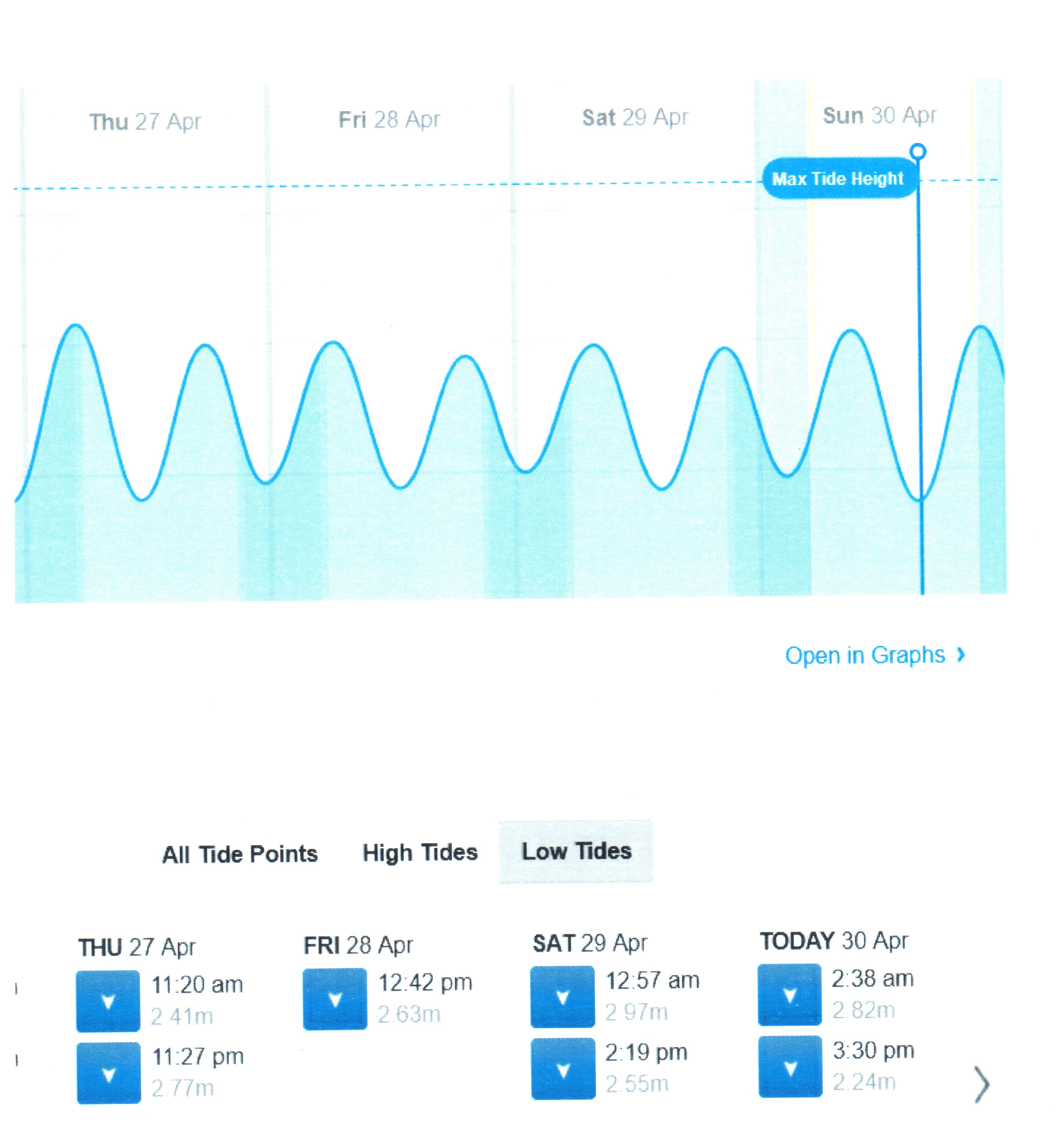The width and height of the screenshot is (1056, 1148).
Task: Select Thu 27 Apr chart column header
Action: [145, 122]
